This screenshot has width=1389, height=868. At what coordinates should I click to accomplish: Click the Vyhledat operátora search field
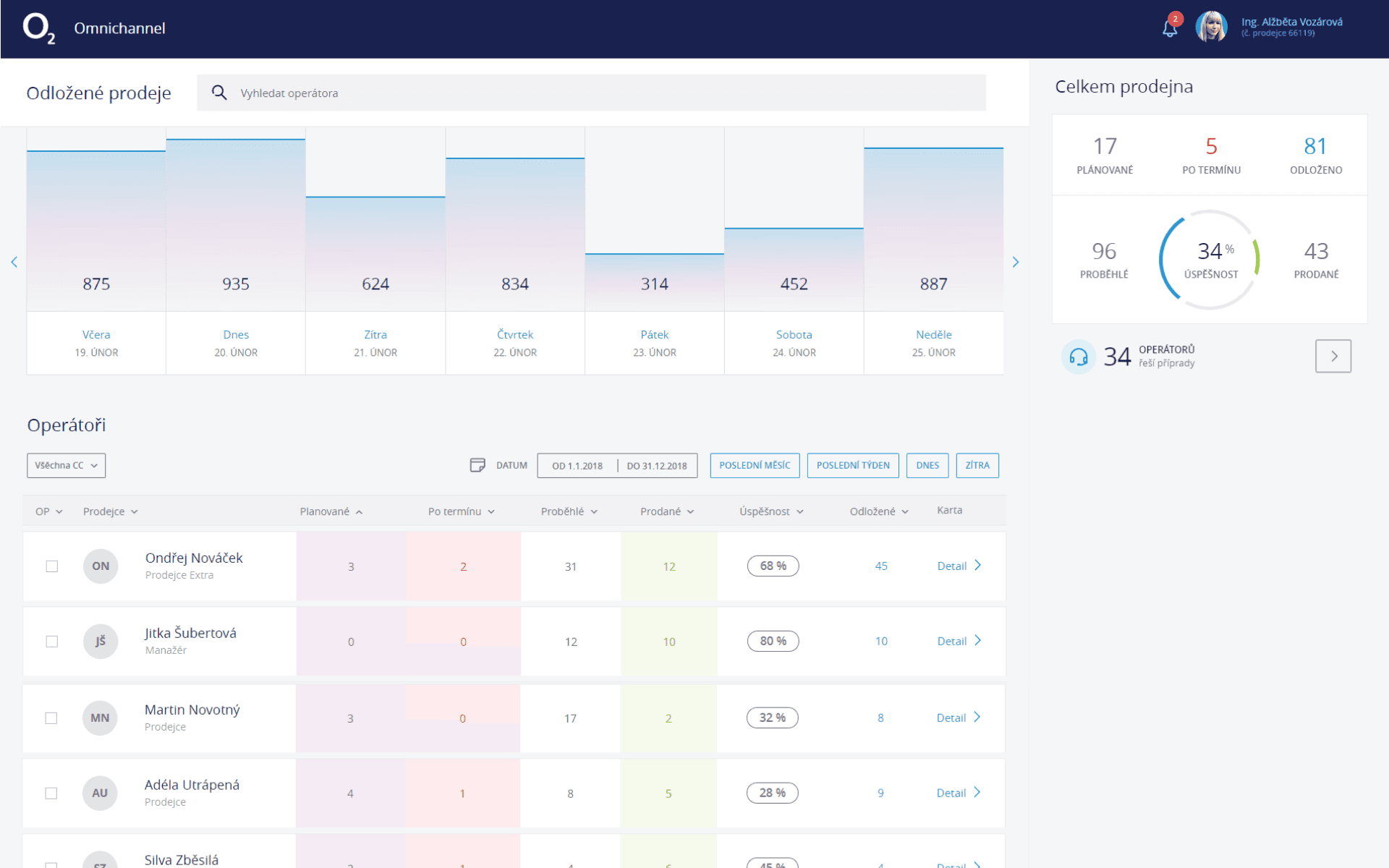point(591,93)
